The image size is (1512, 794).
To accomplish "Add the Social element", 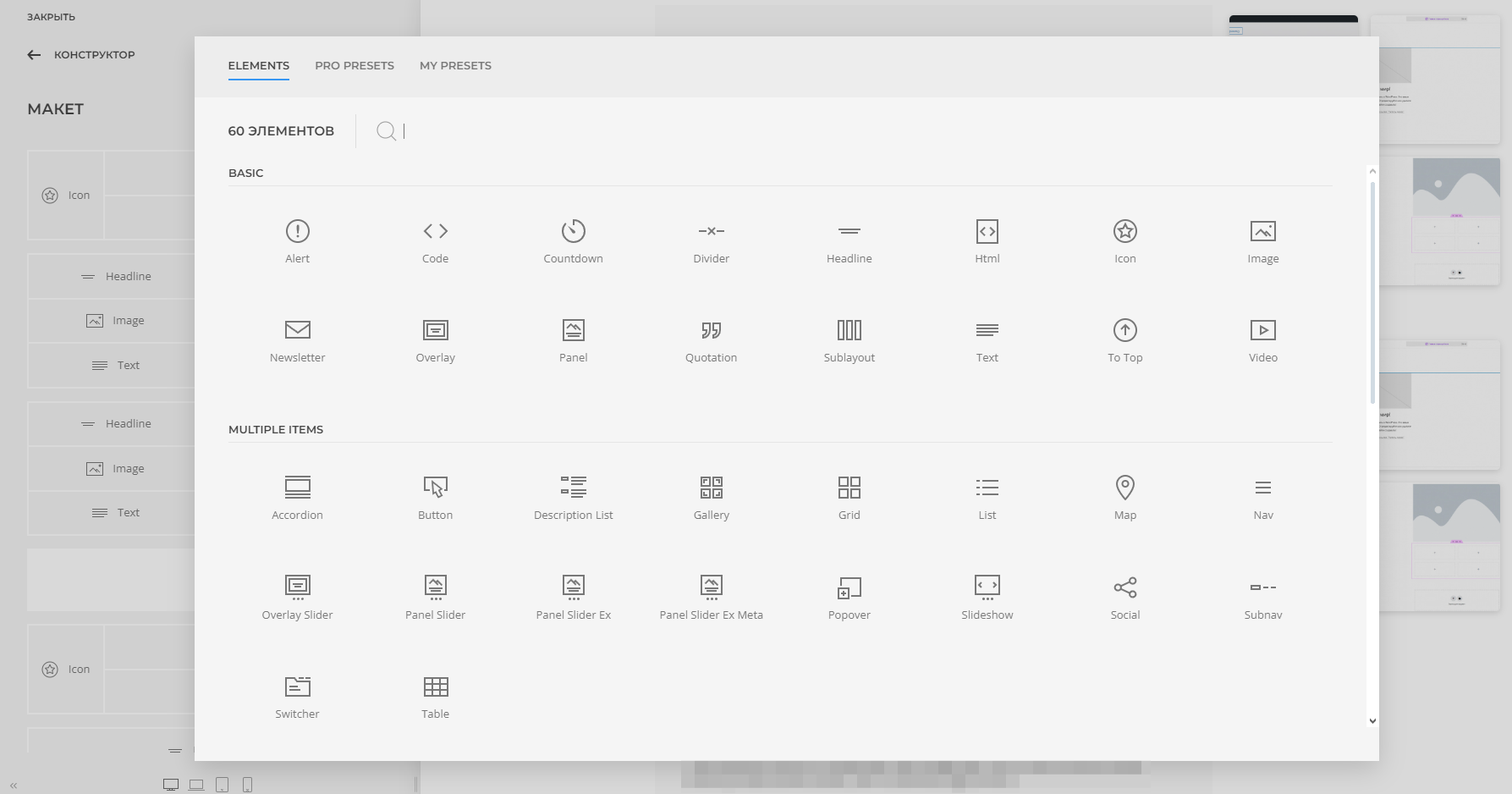I will click(1124, 597).
